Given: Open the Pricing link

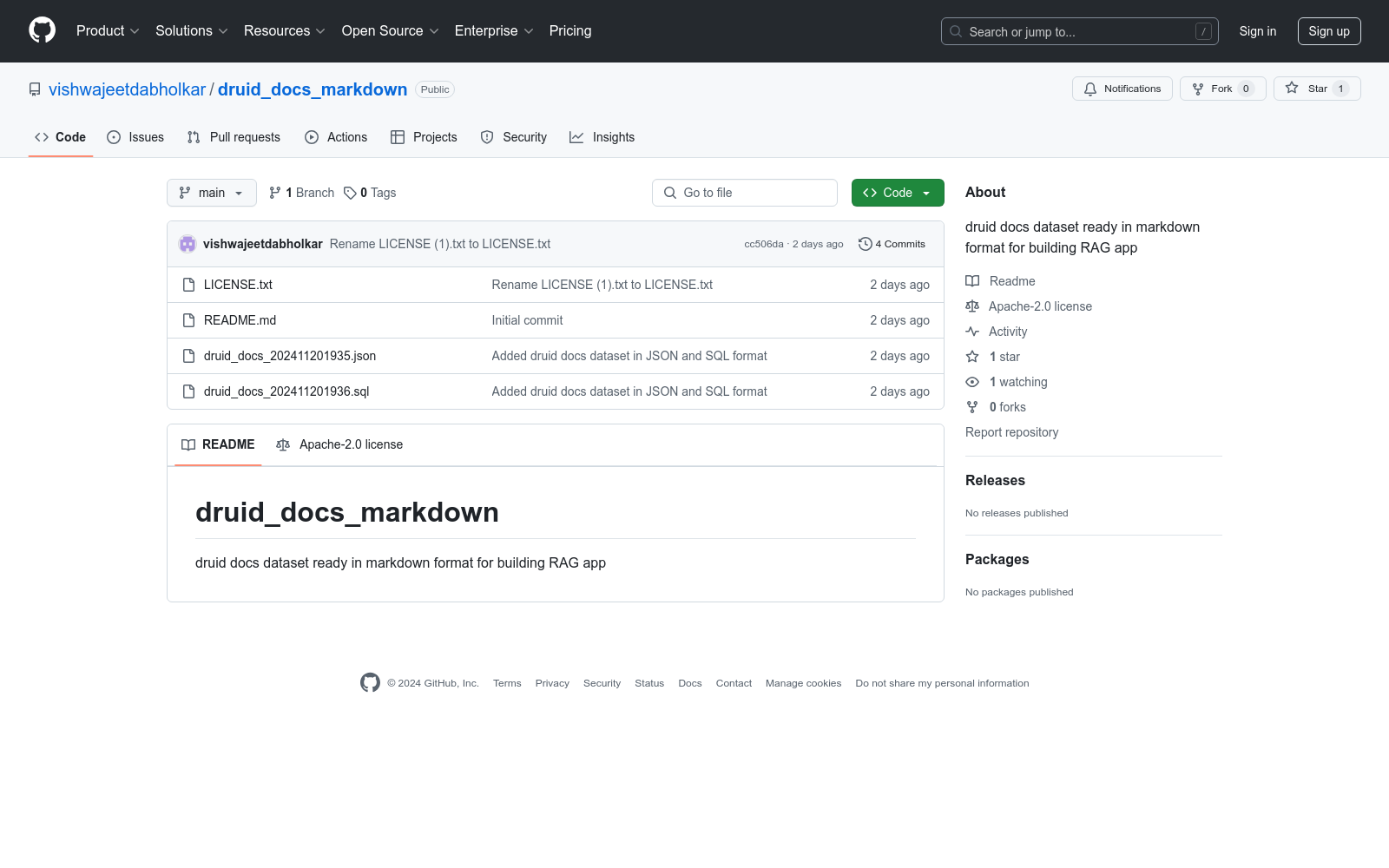Looking at the screenshot, I should pyautogui.click(x=570, y=30).
